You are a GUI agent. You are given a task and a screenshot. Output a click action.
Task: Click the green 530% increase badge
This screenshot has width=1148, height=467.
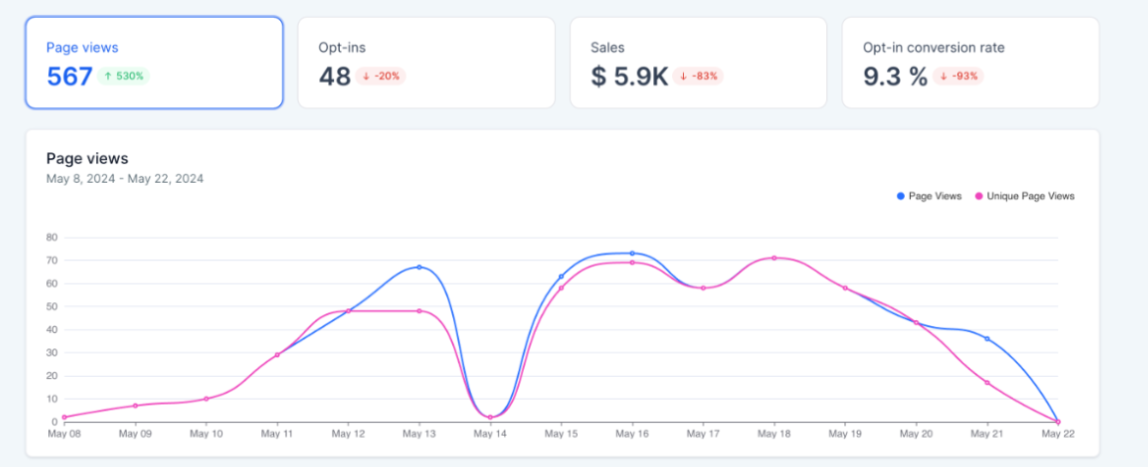[125, 76]
